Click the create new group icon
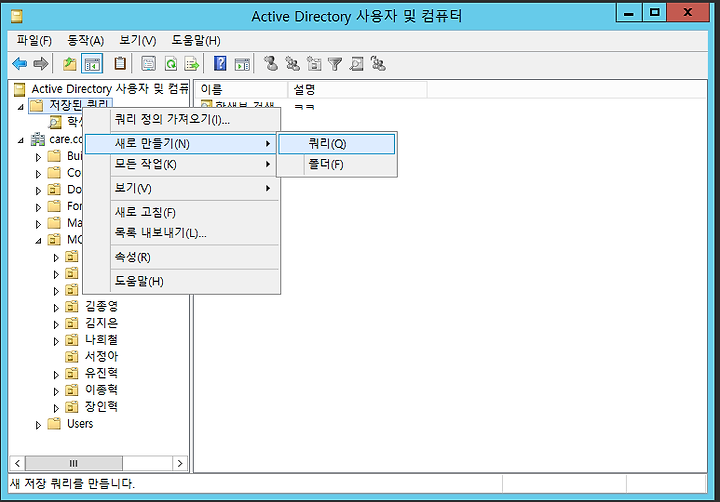 [x=292, y=63]
